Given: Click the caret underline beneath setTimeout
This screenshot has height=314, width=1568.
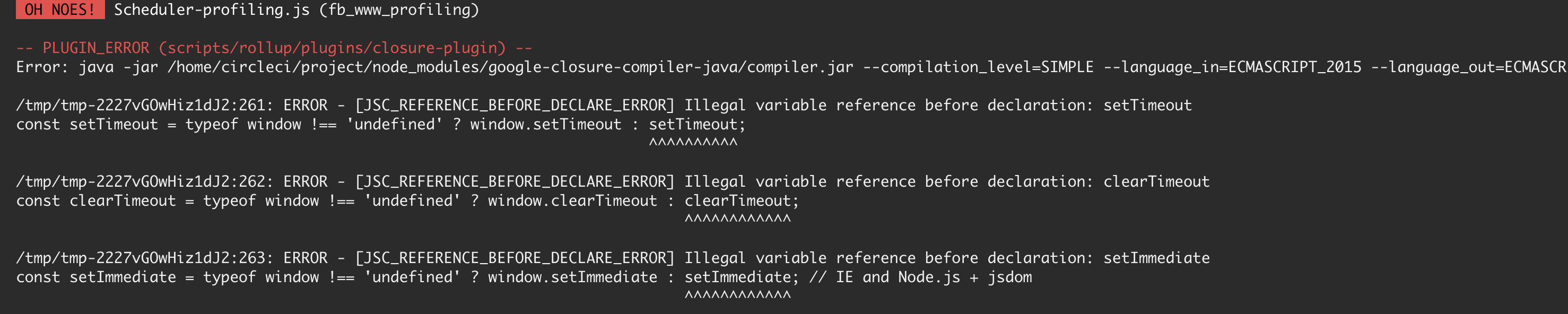Looking at the screenshot, I should [693, 143].
